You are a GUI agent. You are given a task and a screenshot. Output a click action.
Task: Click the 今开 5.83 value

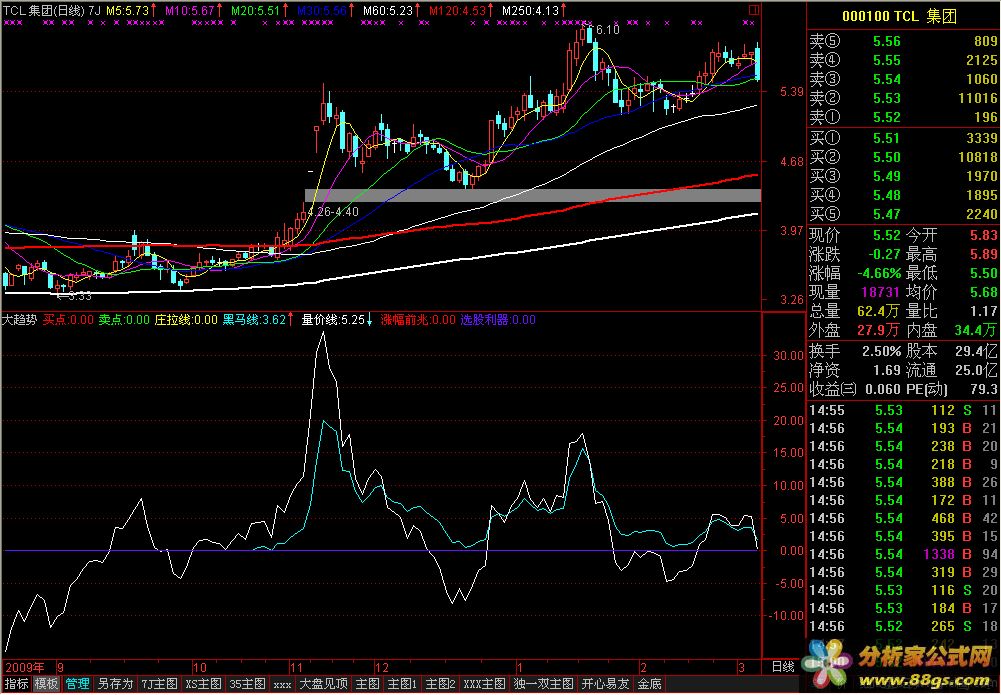983,235
